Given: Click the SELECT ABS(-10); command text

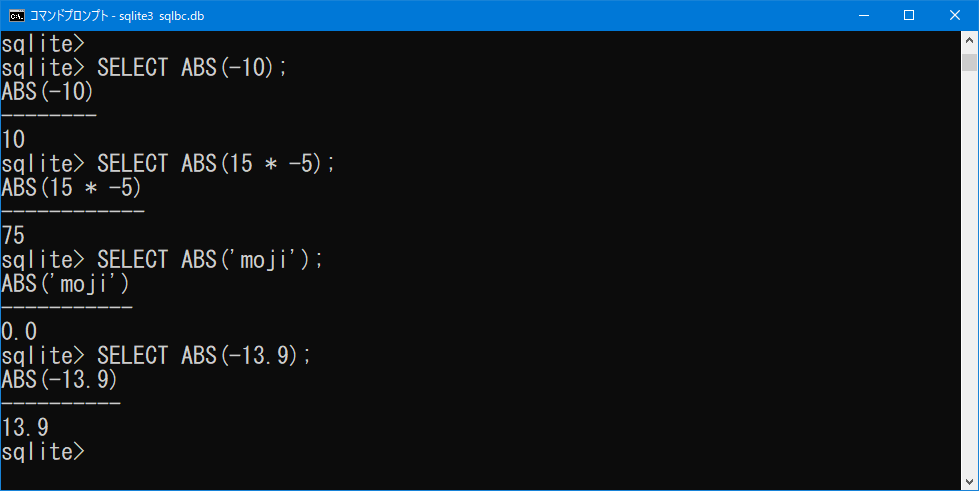Looking at the screenshot, I should coord(192,67).
